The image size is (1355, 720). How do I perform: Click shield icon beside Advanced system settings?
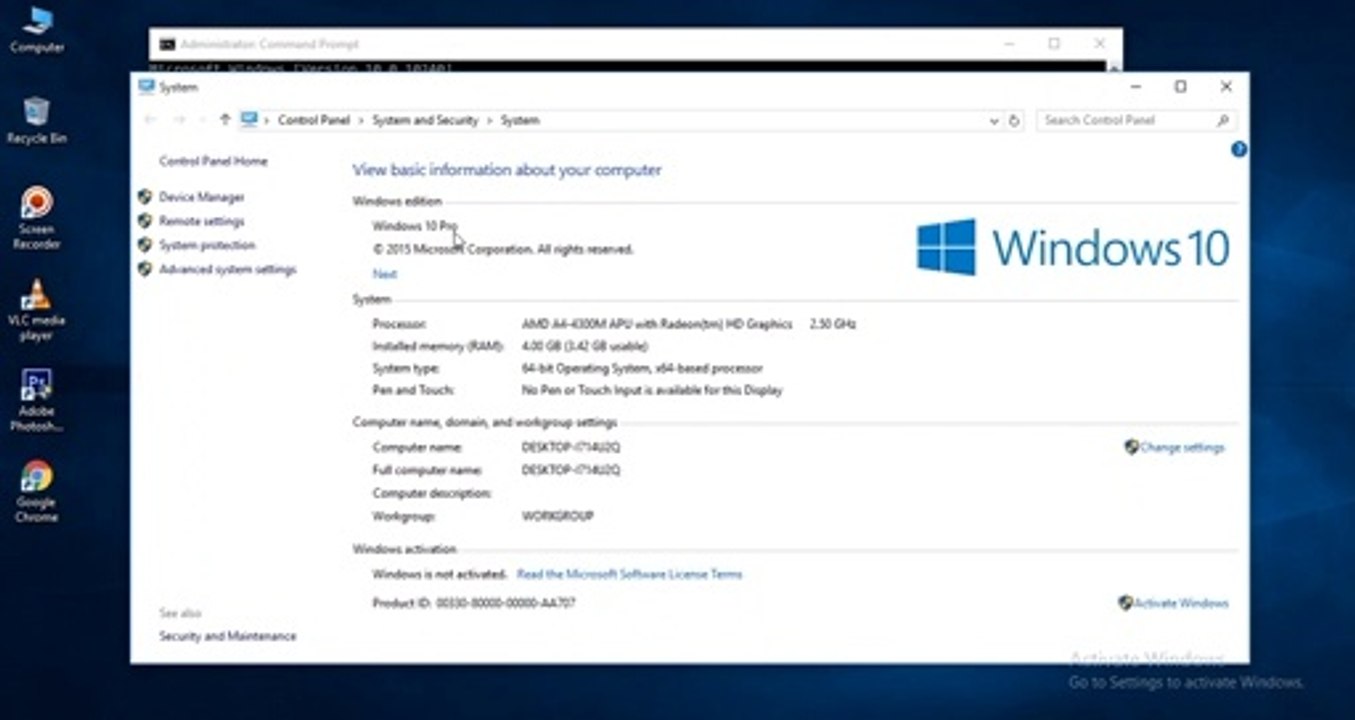(145, 269)
